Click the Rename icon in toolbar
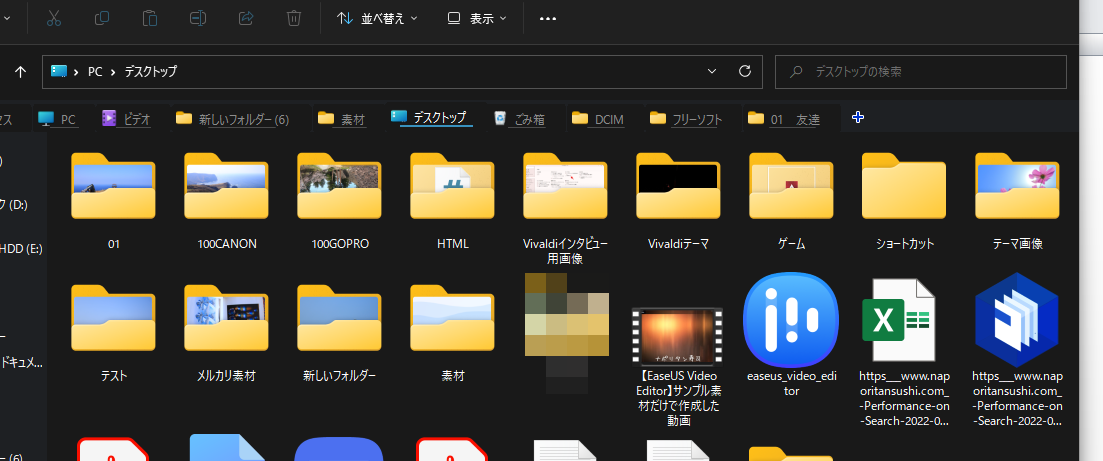This screenshot has height=461, width=1103. tap(198, 18)
